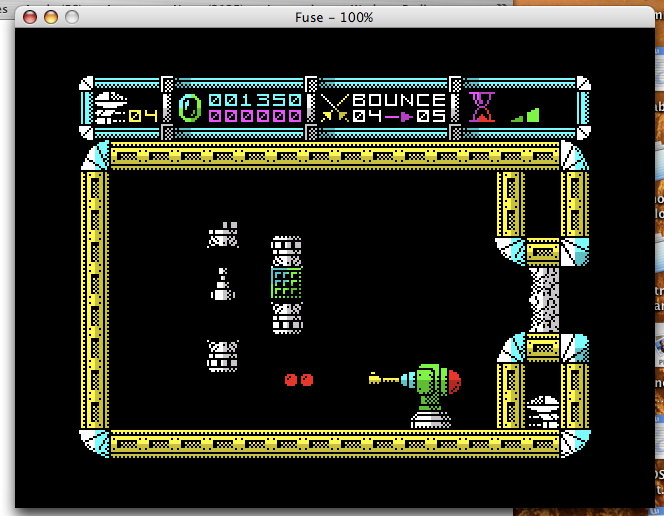Click the pair of red balls

(x=298, y=380)
